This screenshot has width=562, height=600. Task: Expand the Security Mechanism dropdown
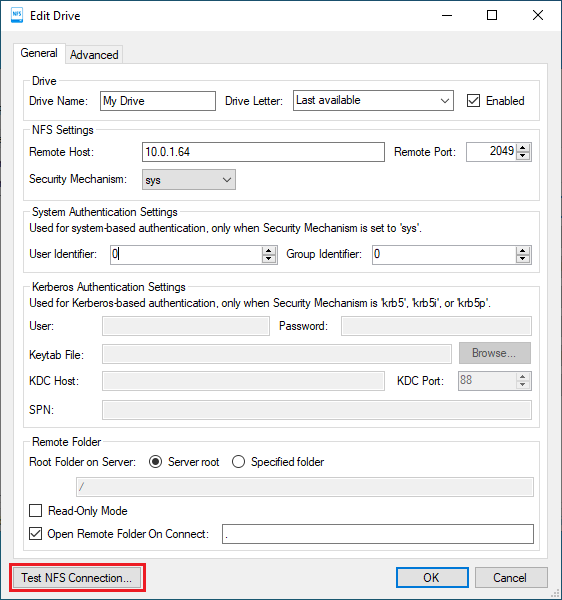(x=189, y=180)
